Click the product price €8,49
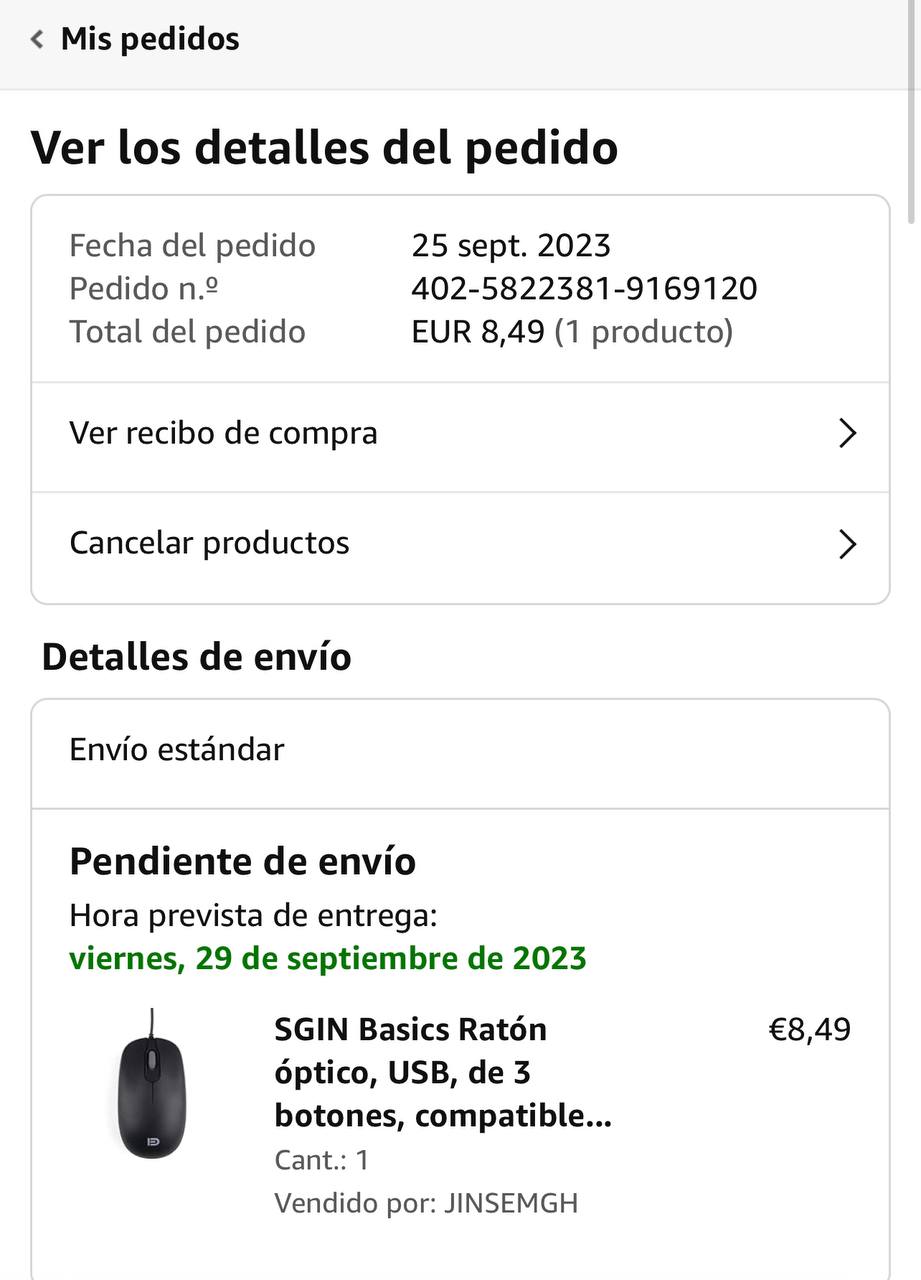This screenshot has height=1280, width=921. point(809,1030)
